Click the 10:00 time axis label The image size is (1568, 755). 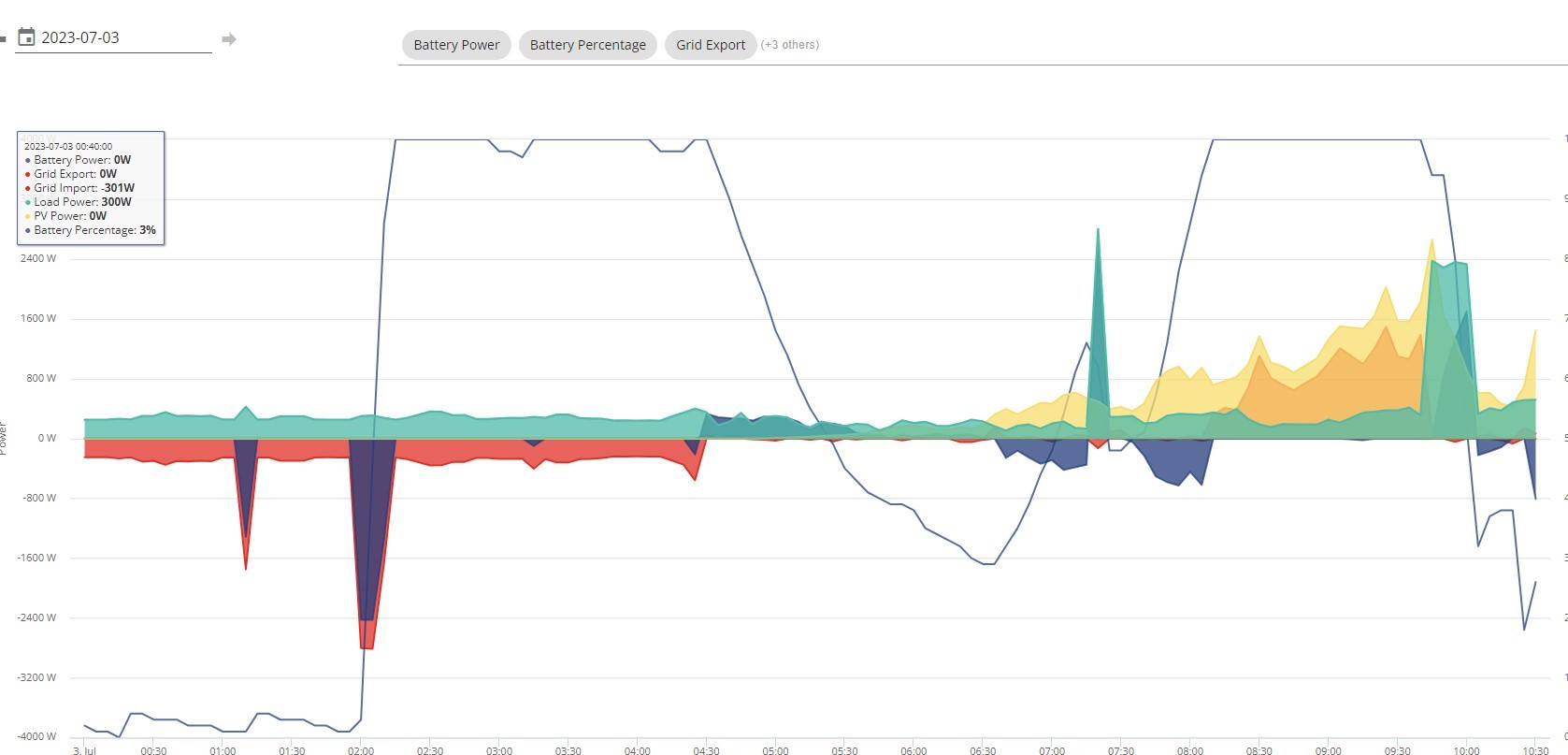pos(1467,750)
